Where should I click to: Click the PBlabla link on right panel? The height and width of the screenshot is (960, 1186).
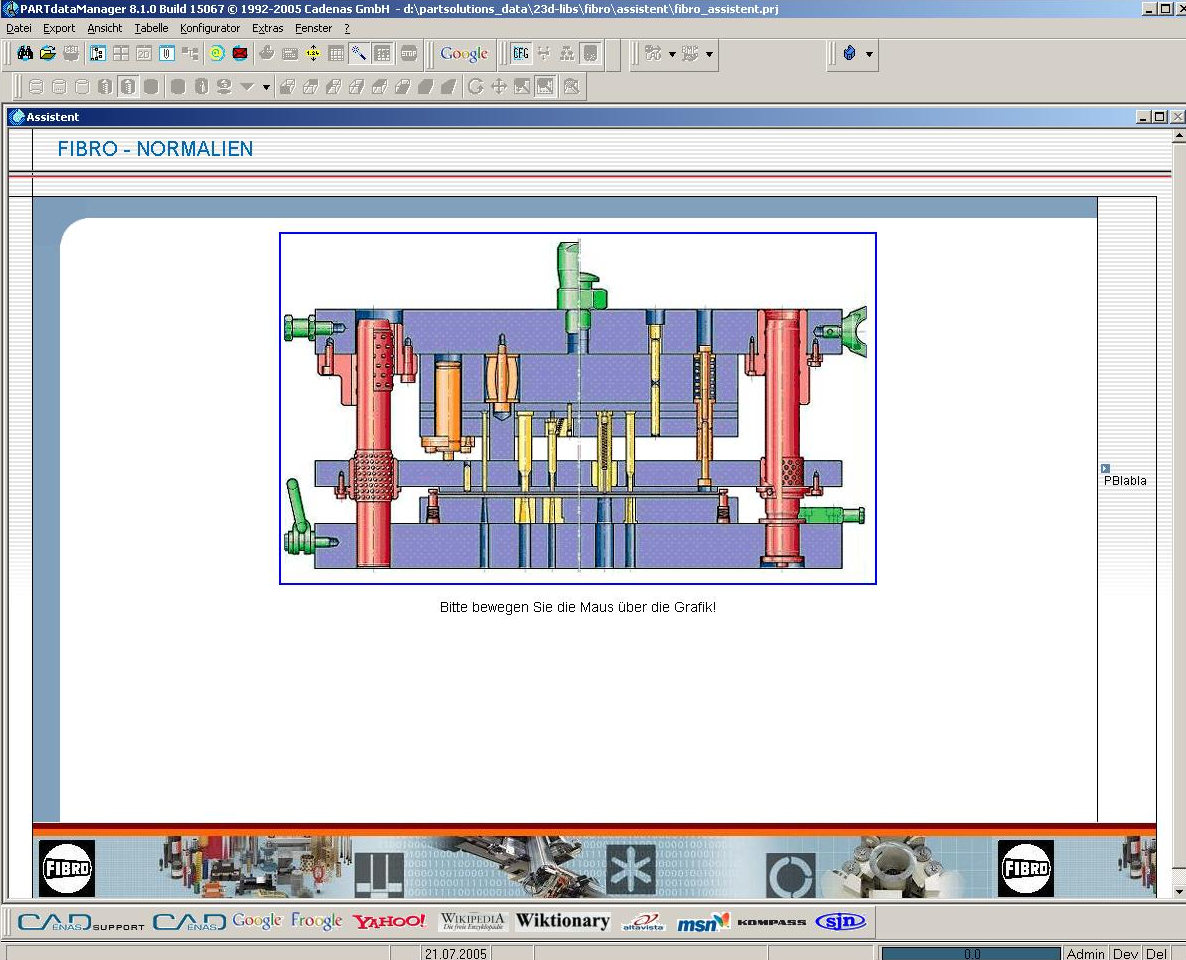tap(1125, 481)
